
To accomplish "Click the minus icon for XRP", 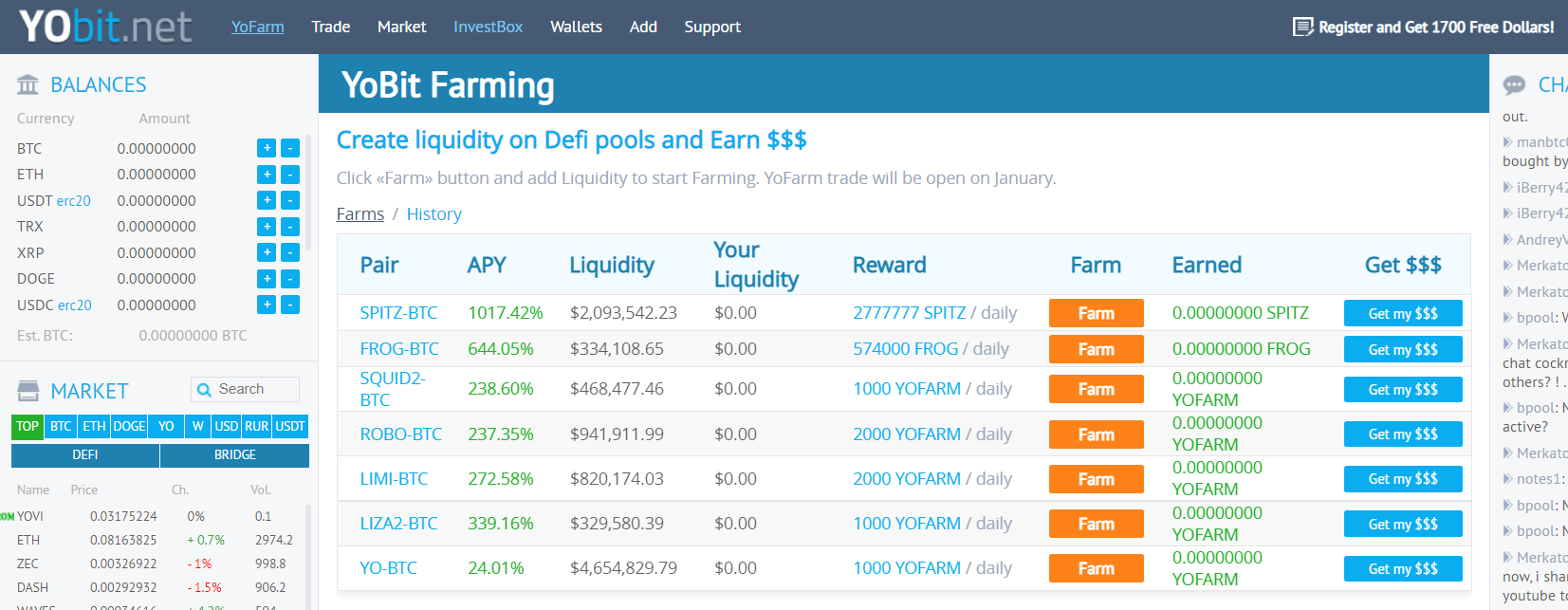I will tap(290, 252).
